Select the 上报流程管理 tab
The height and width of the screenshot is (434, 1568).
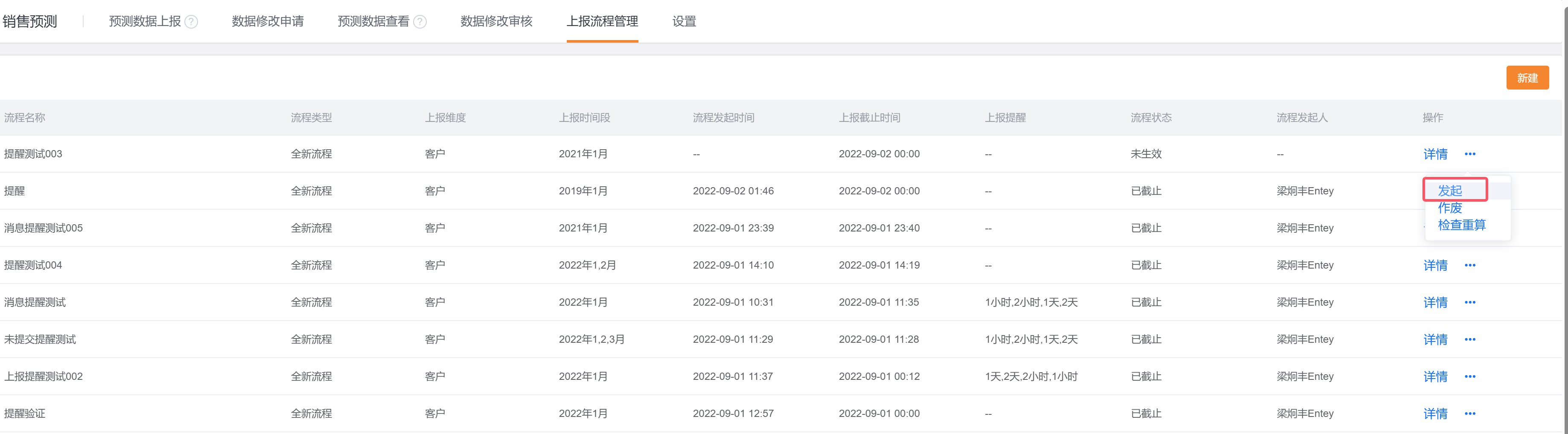point(602,21)
